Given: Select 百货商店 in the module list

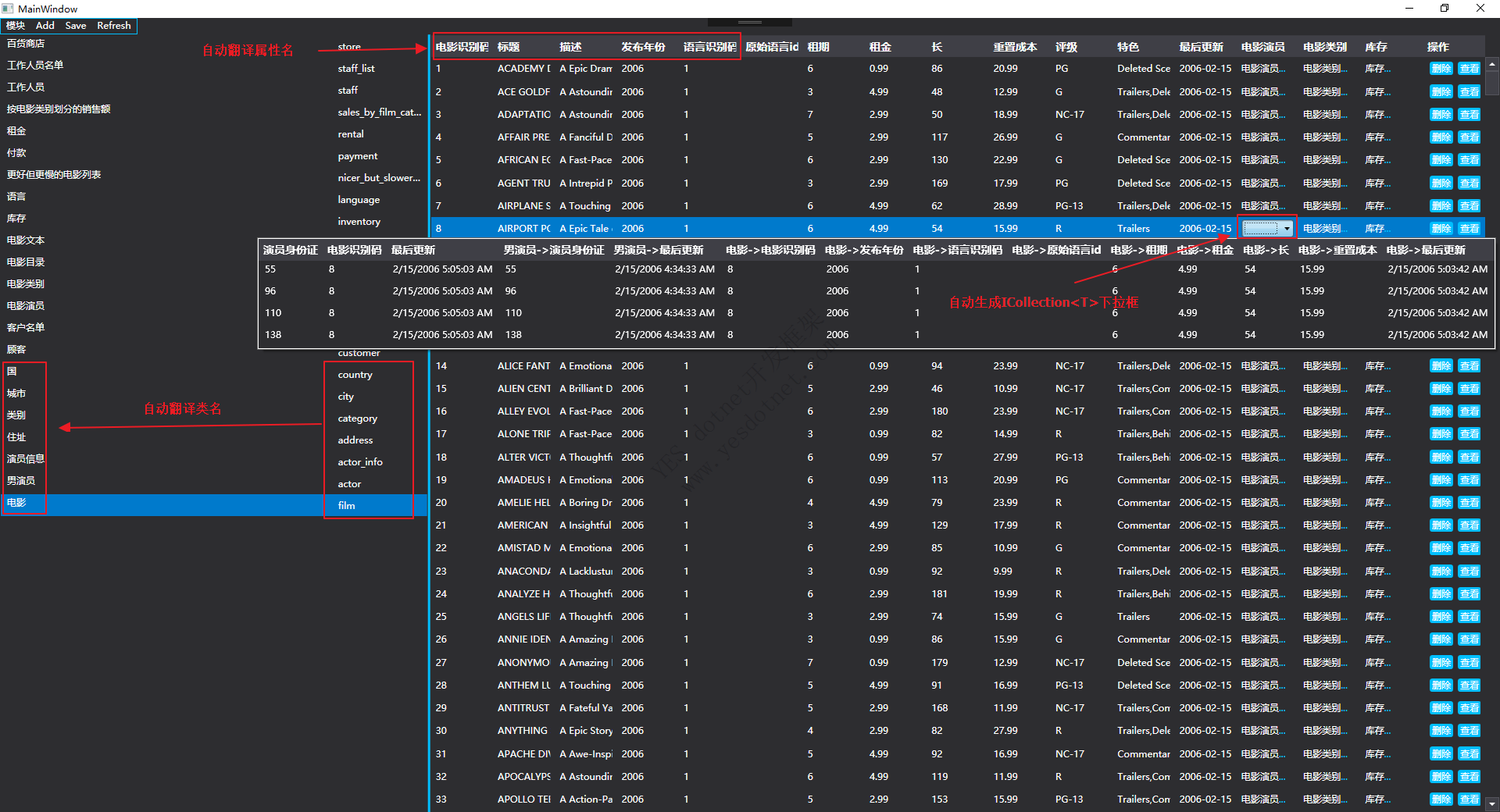Looking at the screenshot, I should (x=26, y=44).
